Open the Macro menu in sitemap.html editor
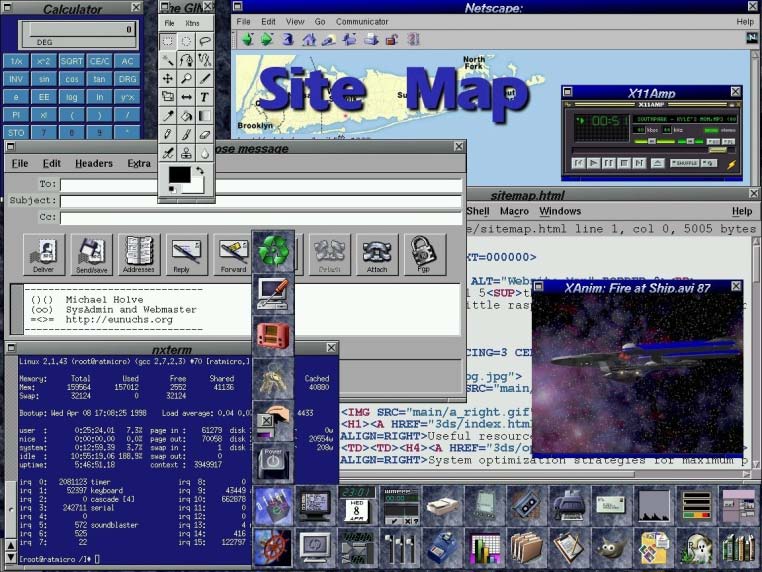The image size is (762, 572). pos(514,211)
